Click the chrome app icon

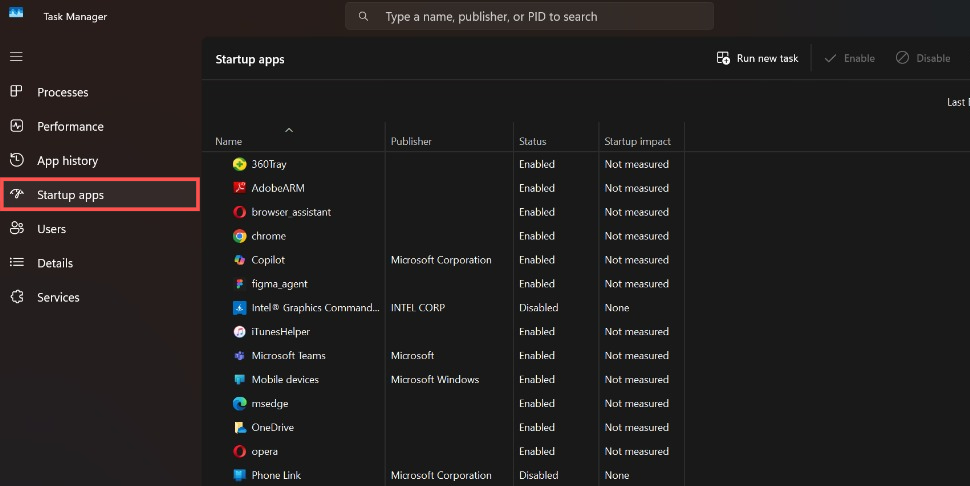[x=239, y=236]
